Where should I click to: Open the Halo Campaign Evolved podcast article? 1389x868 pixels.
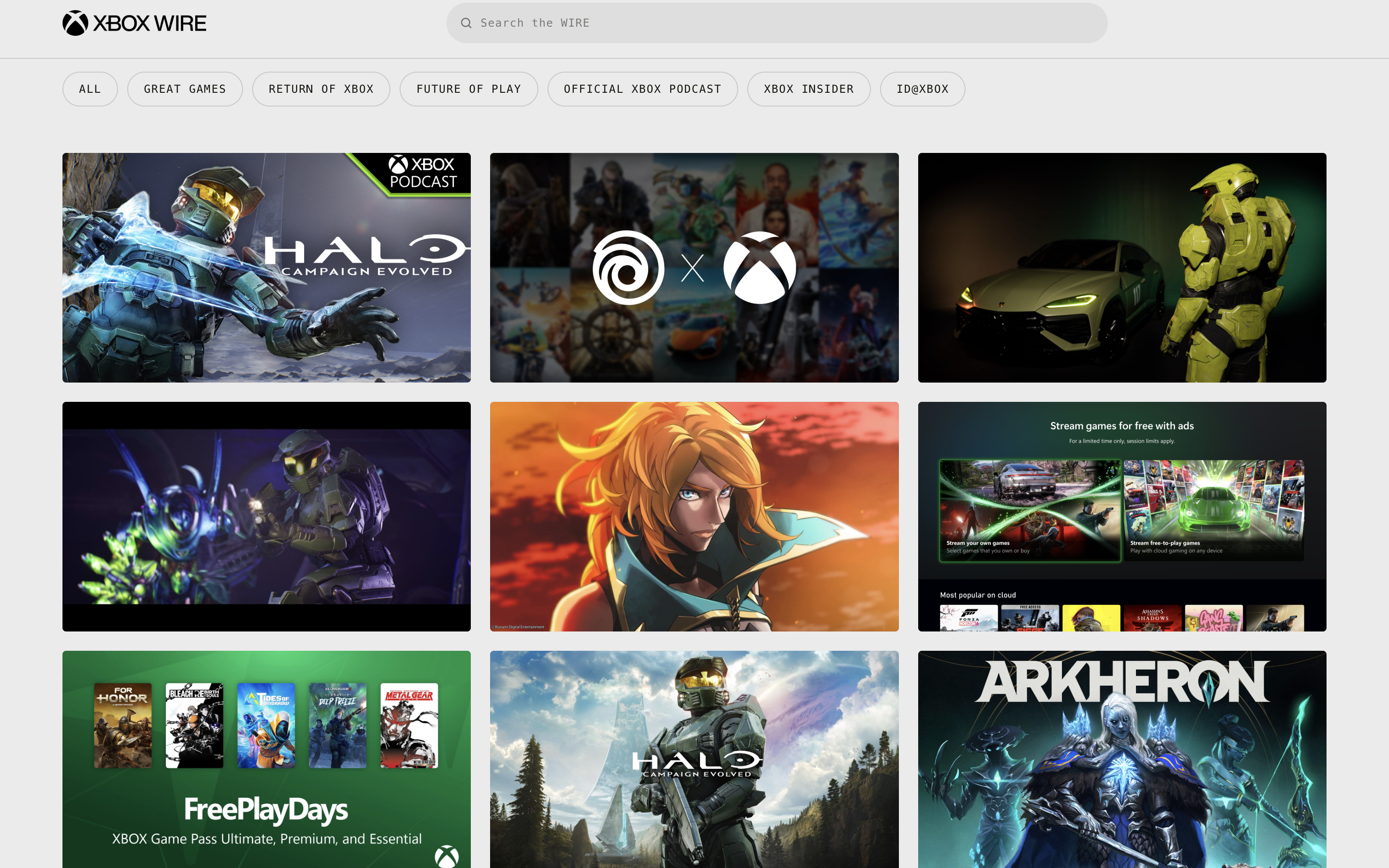coord(266,267)
